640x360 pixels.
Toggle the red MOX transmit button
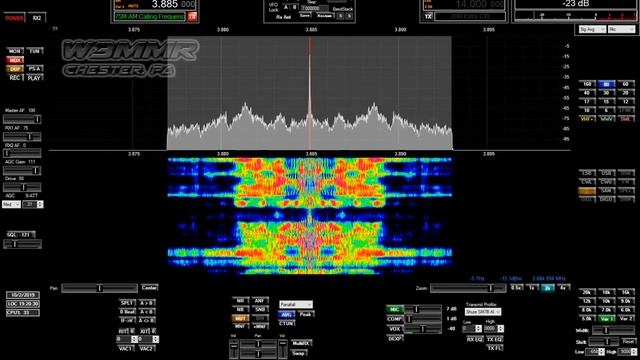15,60
